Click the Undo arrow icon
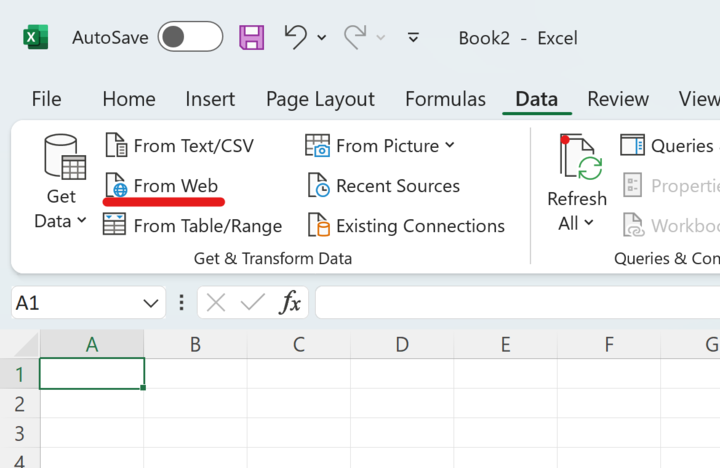 pyautogui.click(x=295, y=37)
